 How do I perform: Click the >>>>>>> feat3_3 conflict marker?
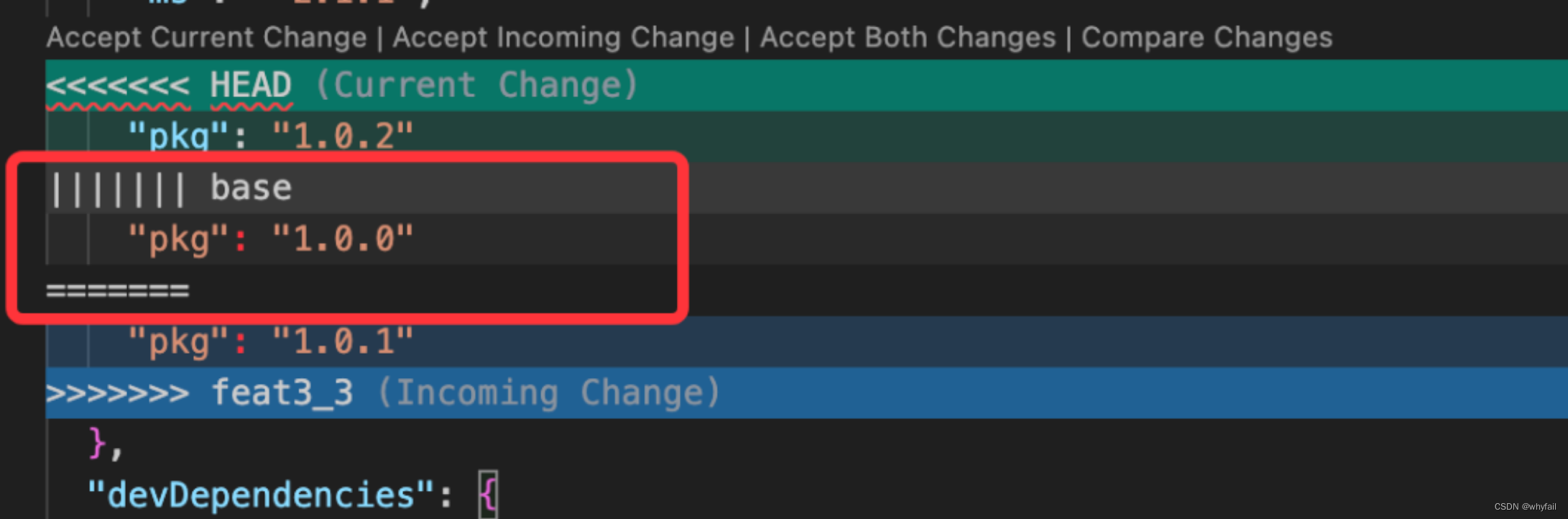(x=119, y=392)
